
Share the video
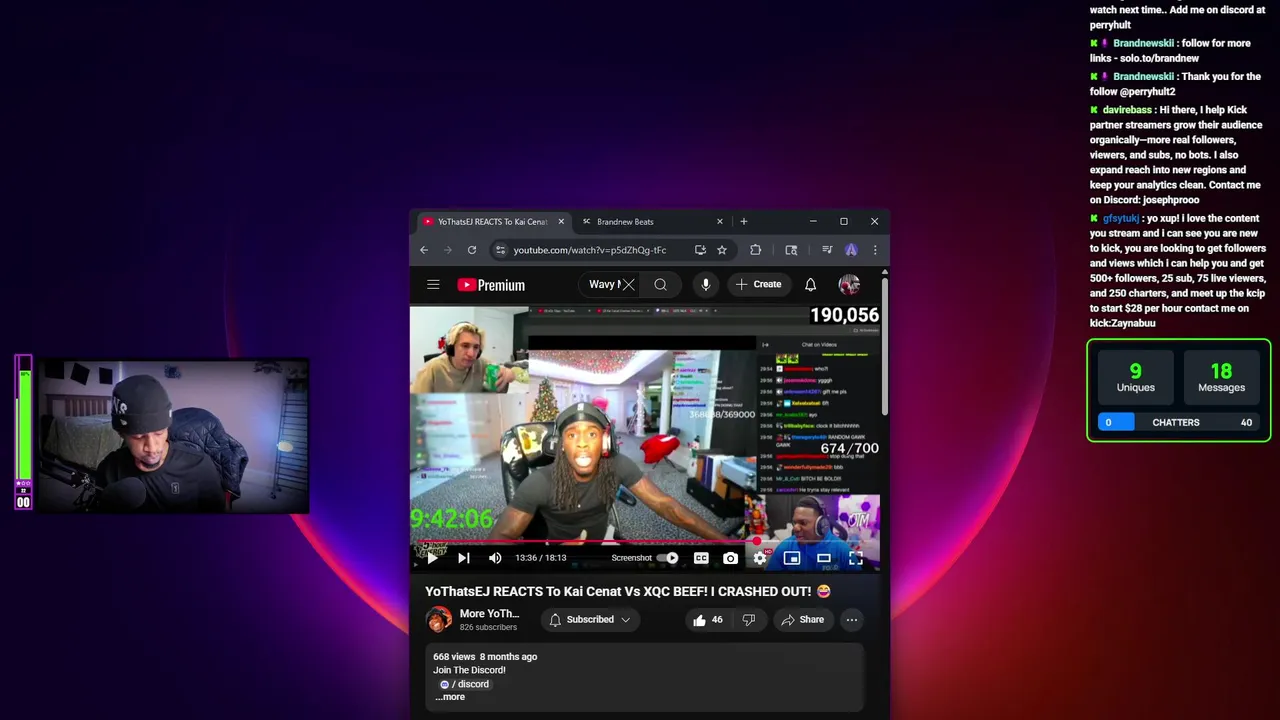803,620
